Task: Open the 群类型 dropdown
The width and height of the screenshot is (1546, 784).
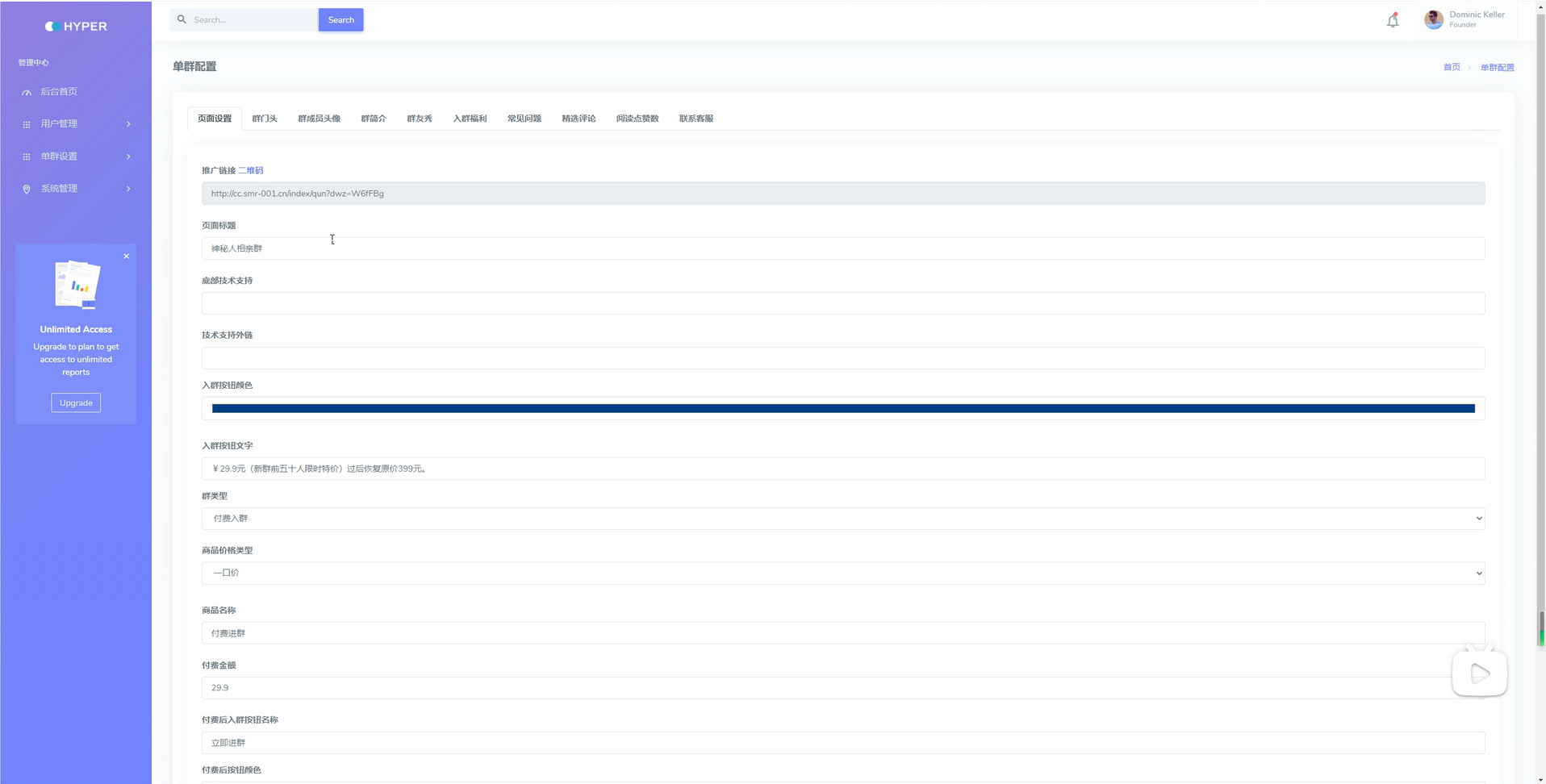Action: 842,519
